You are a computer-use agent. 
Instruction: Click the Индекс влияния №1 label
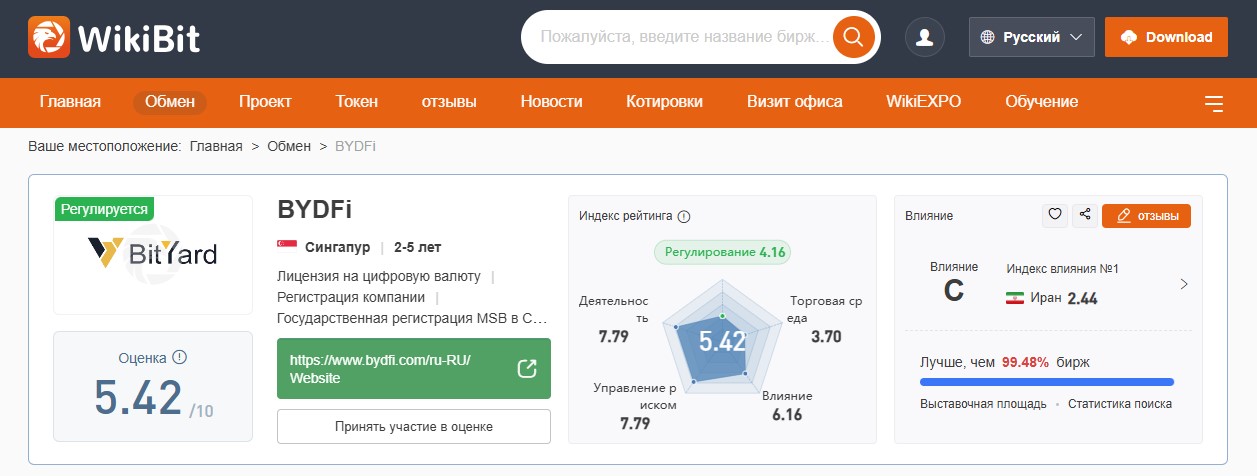[1062, 269]
